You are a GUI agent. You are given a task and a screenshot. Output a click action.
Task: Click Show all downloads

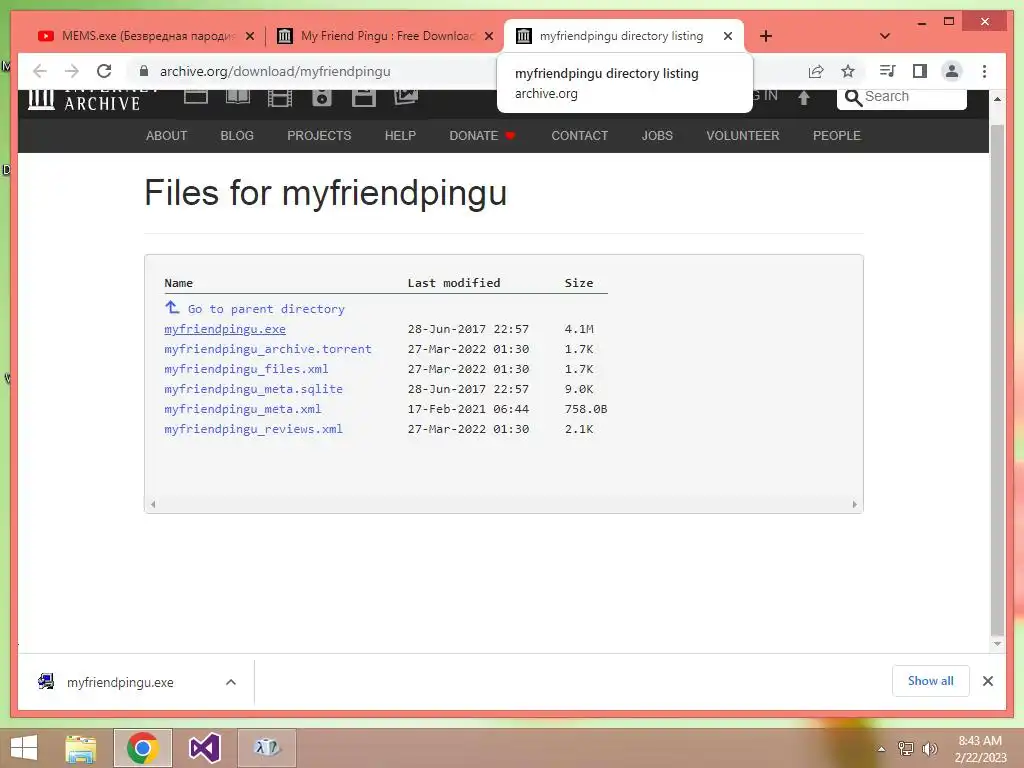(x=931, y=680)
